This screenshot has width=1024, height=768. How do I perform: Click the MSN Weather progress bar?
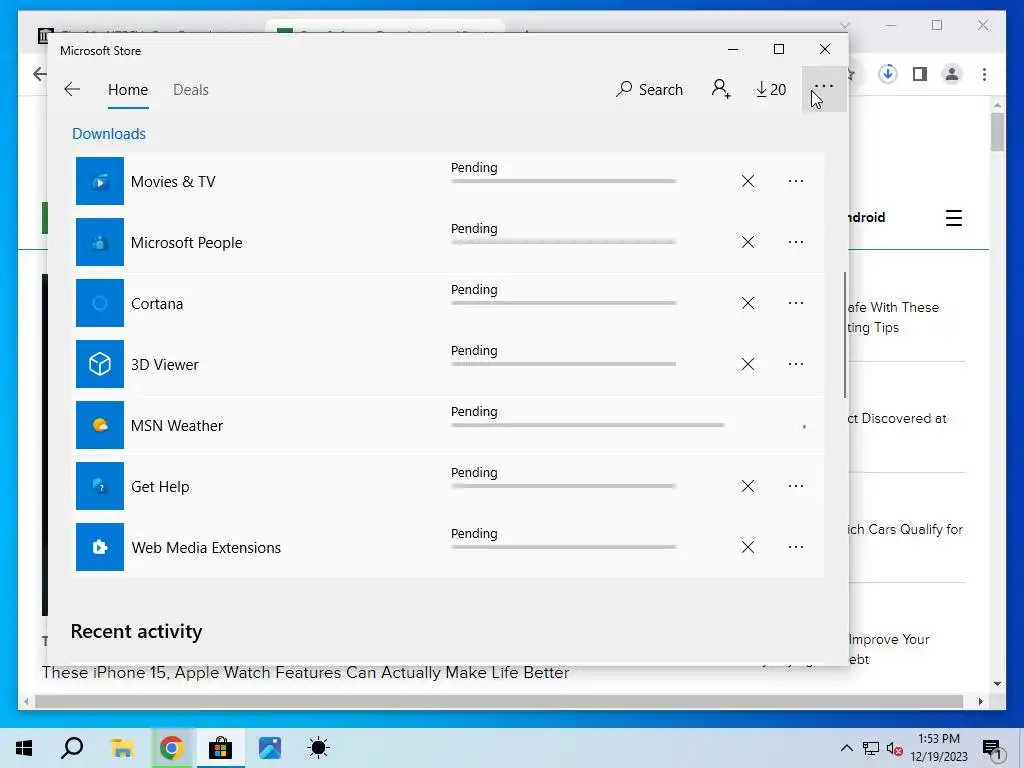click(x=588, y=425)
